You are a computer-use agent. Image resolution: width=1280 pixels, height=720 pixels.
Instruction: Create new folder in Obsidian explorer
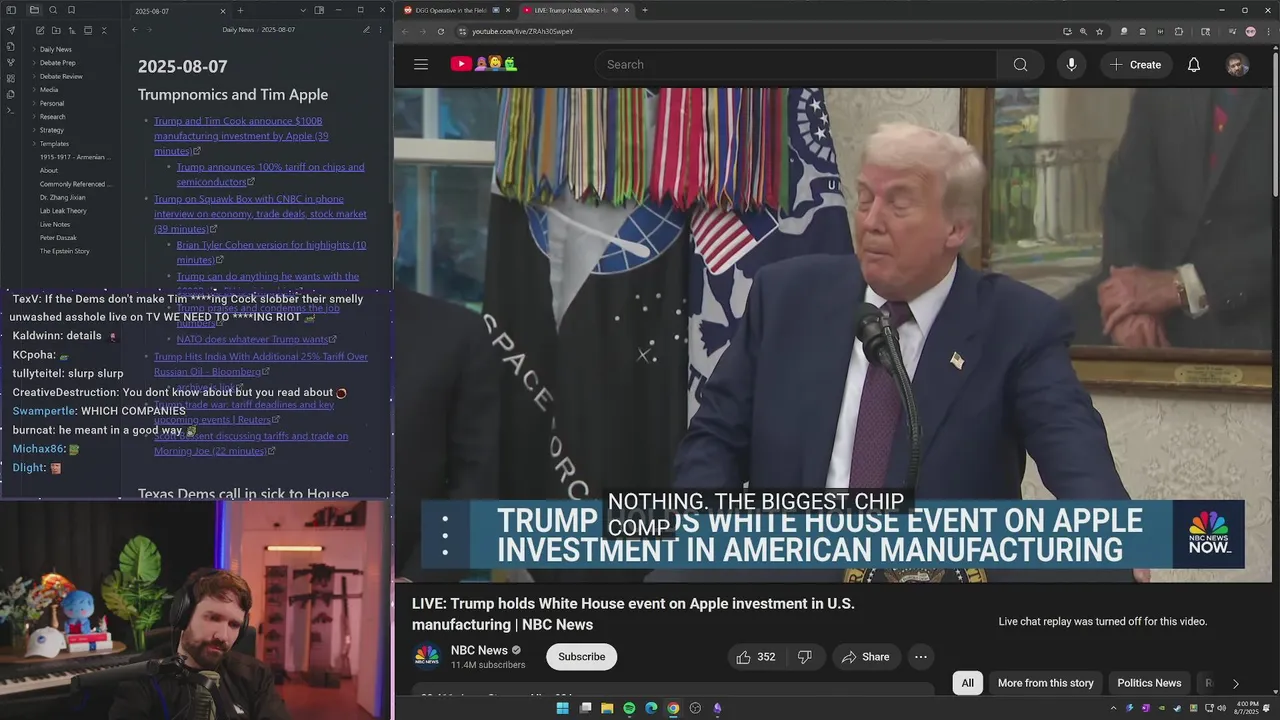pyautogui.click(x=55, y=31)
